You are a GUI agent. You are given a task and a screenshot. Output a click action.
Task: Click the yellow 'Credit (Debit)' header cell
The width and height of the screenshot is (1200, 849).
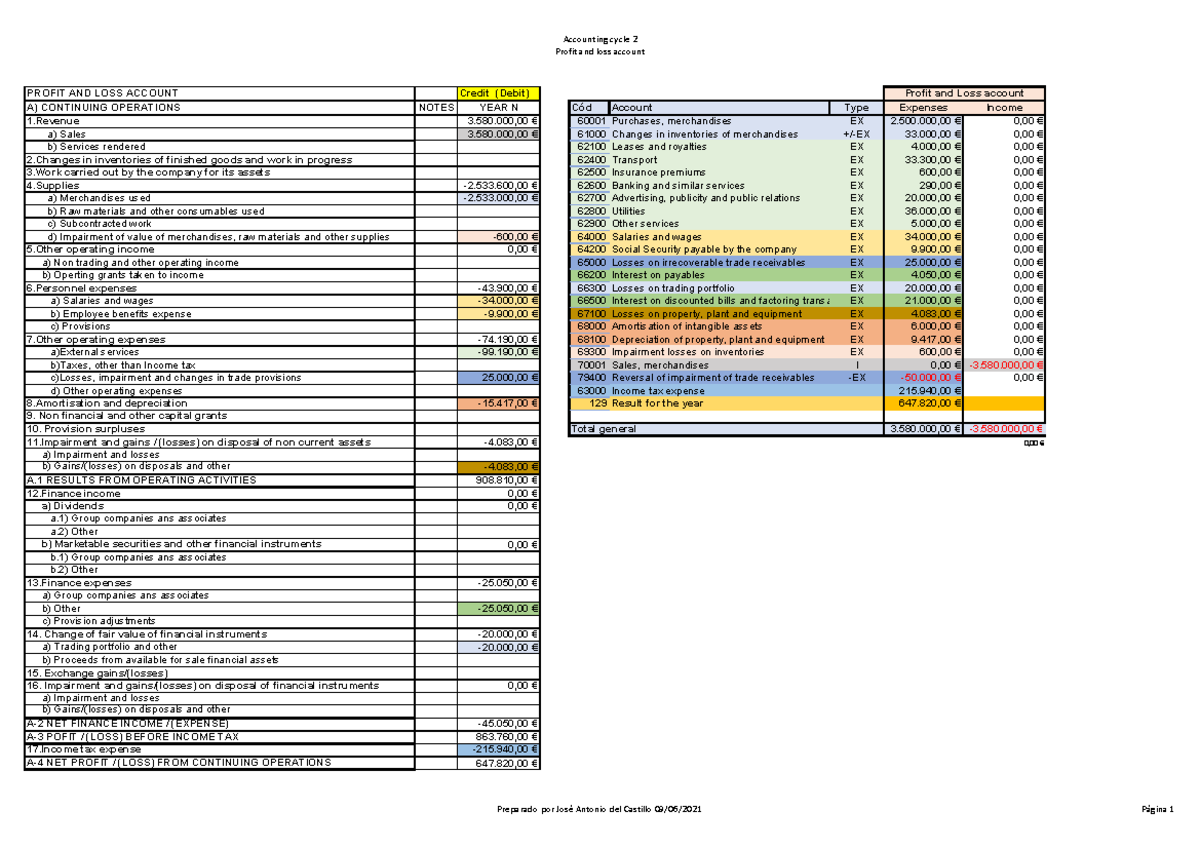point(498,94)
